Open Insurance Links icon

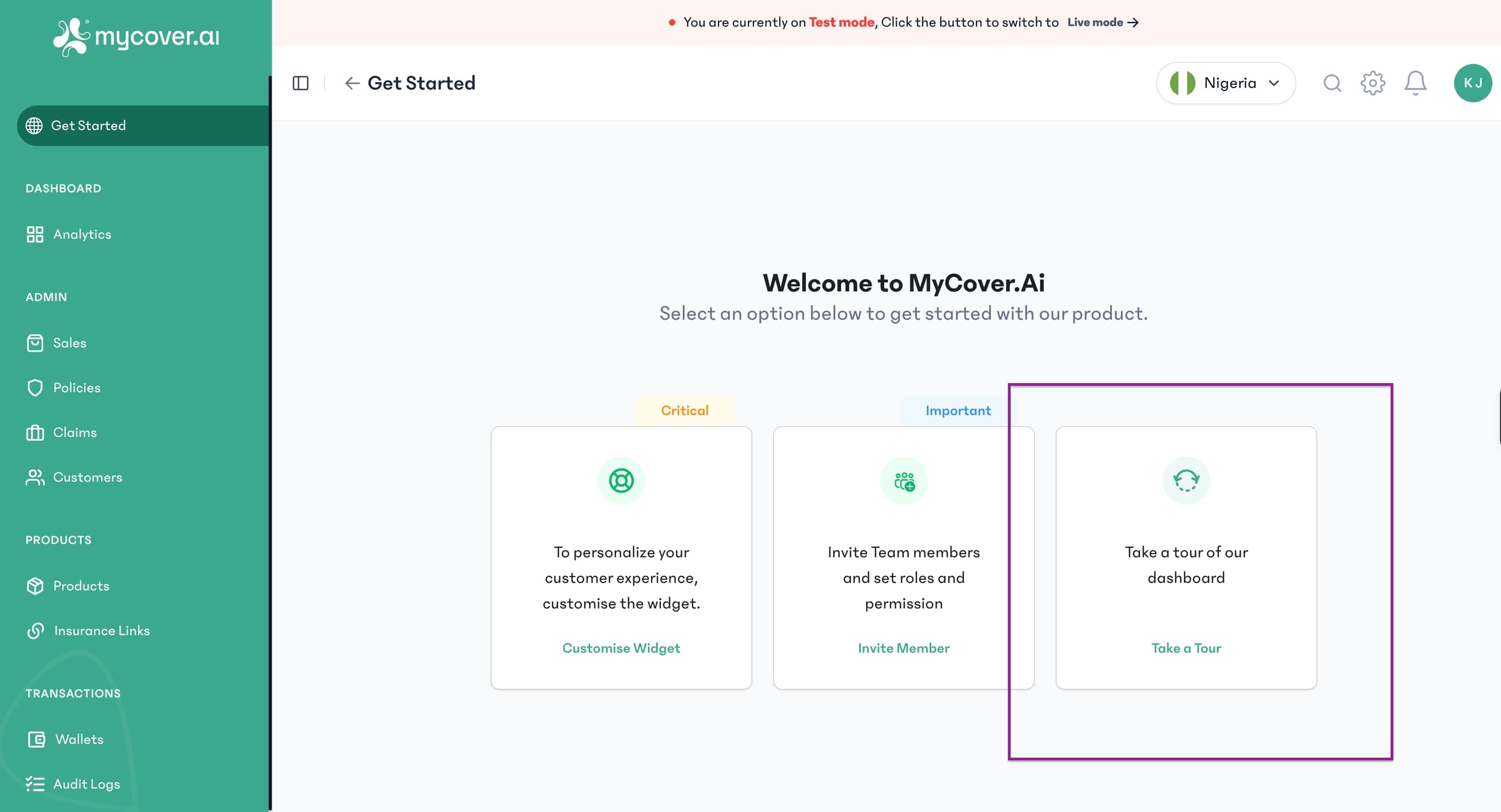point(36,630)
